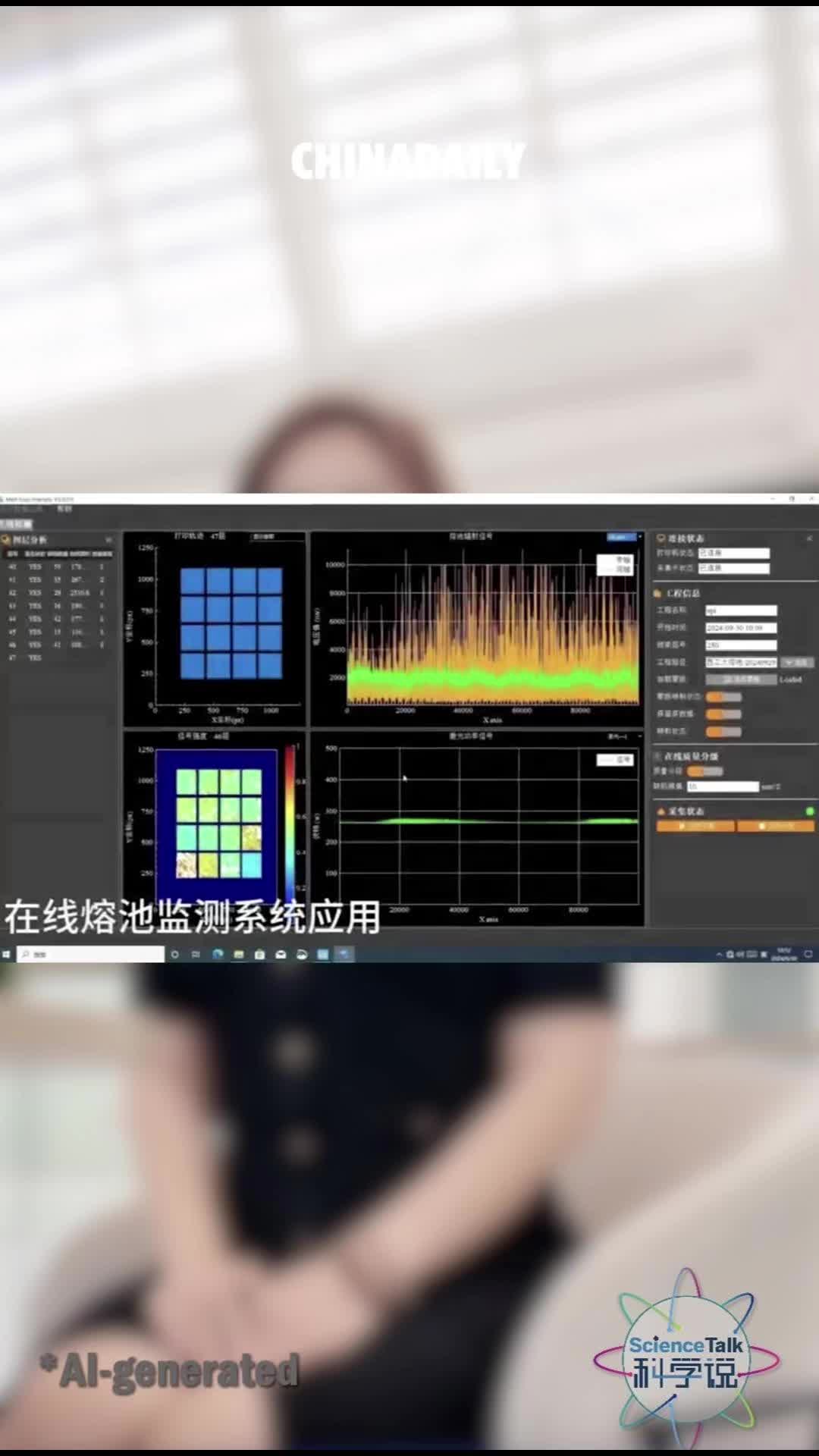819x1456 pixels.
Task: Toggle the third switch under project info
Action: pos(723,731)
